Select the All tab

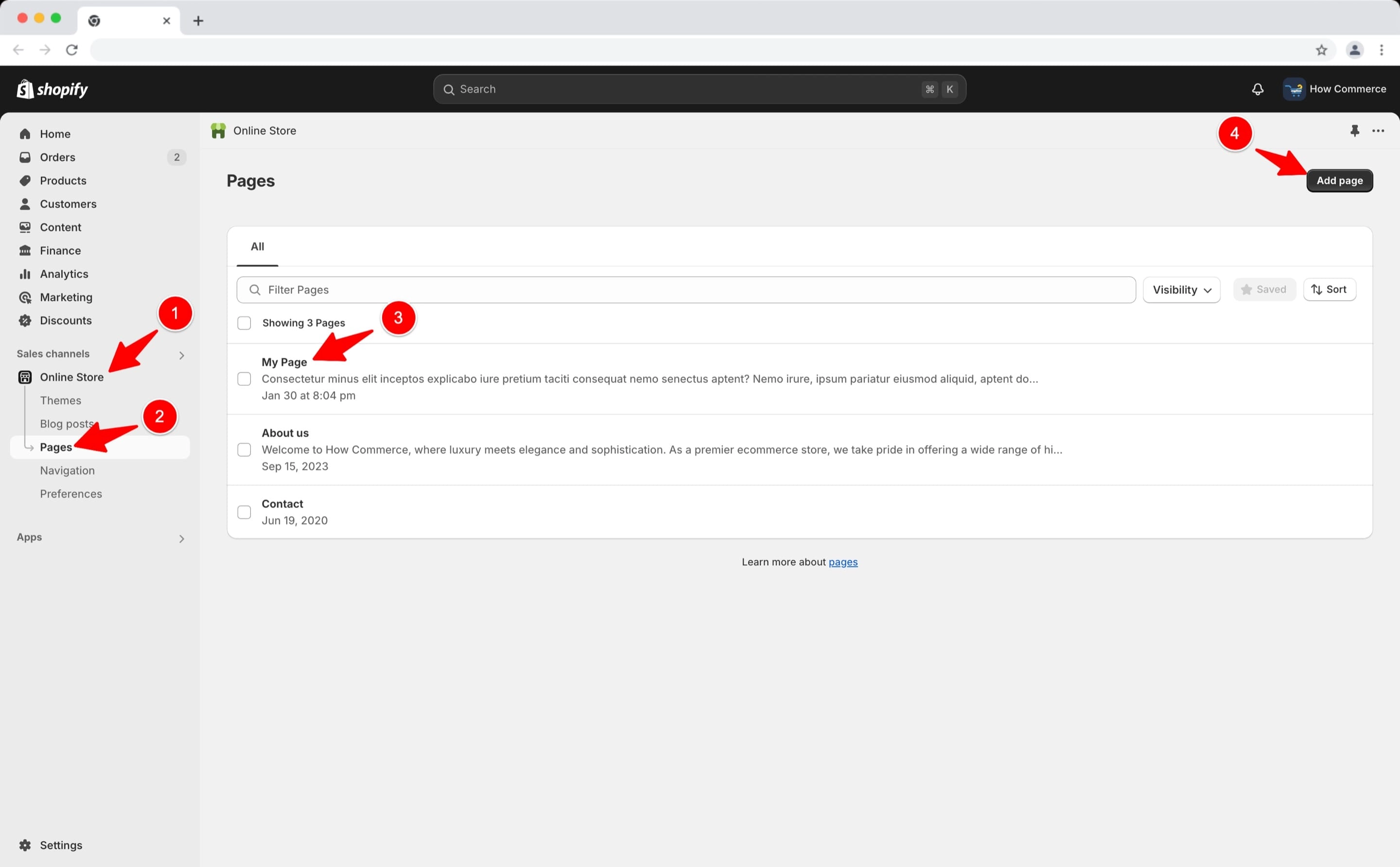pos(258,246)
